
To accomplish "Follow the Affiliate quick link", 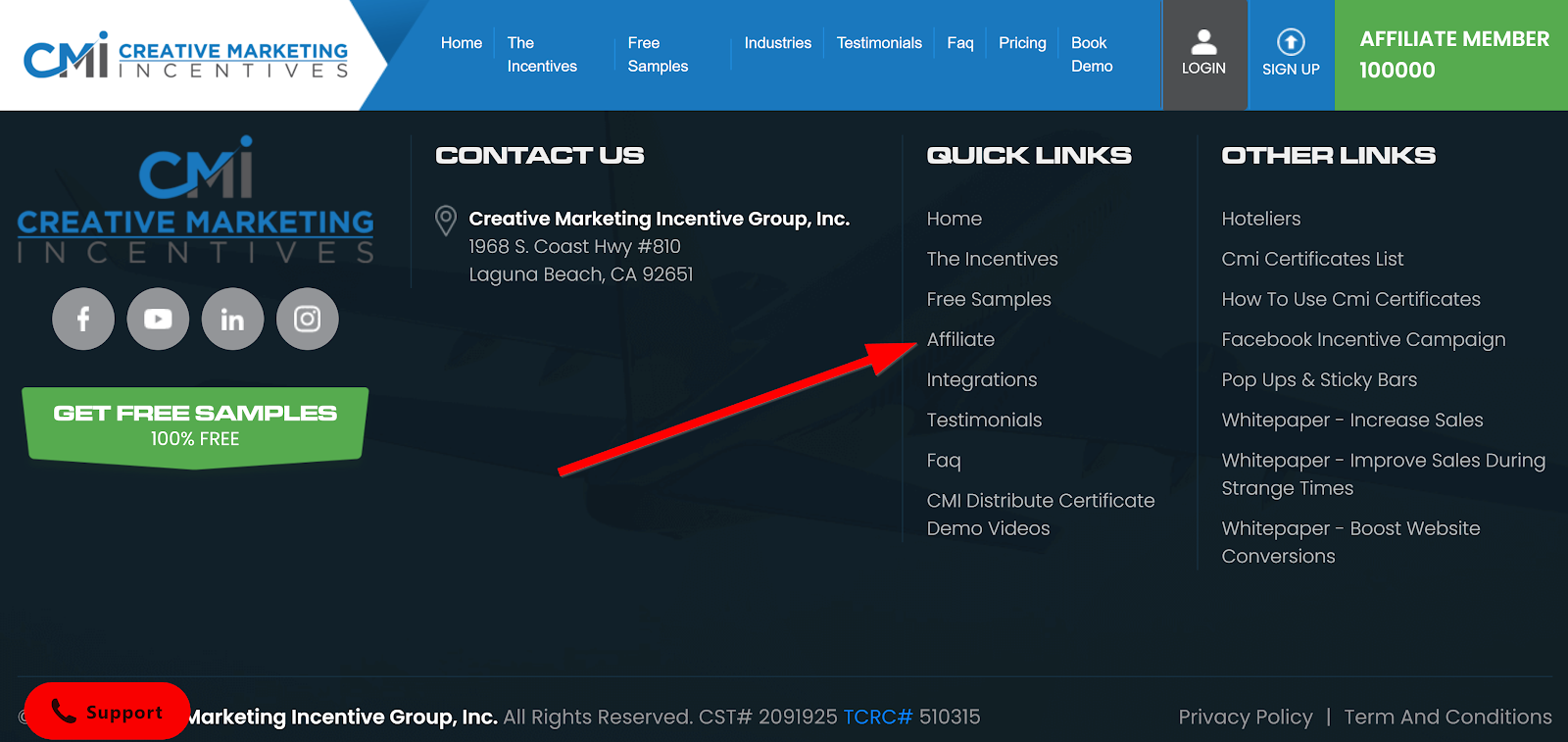I will pyautogui.click(x=960, y=339).
